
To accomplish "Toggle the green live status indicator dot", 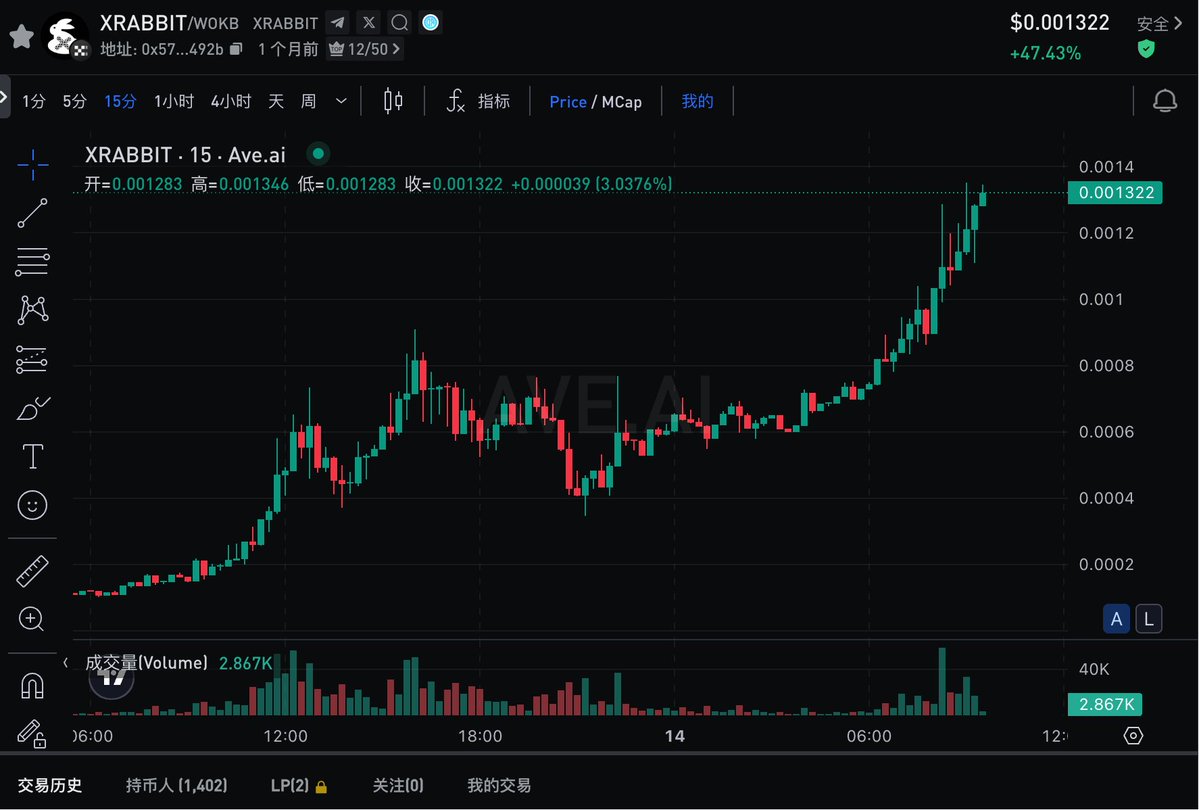I will (318, 154).
